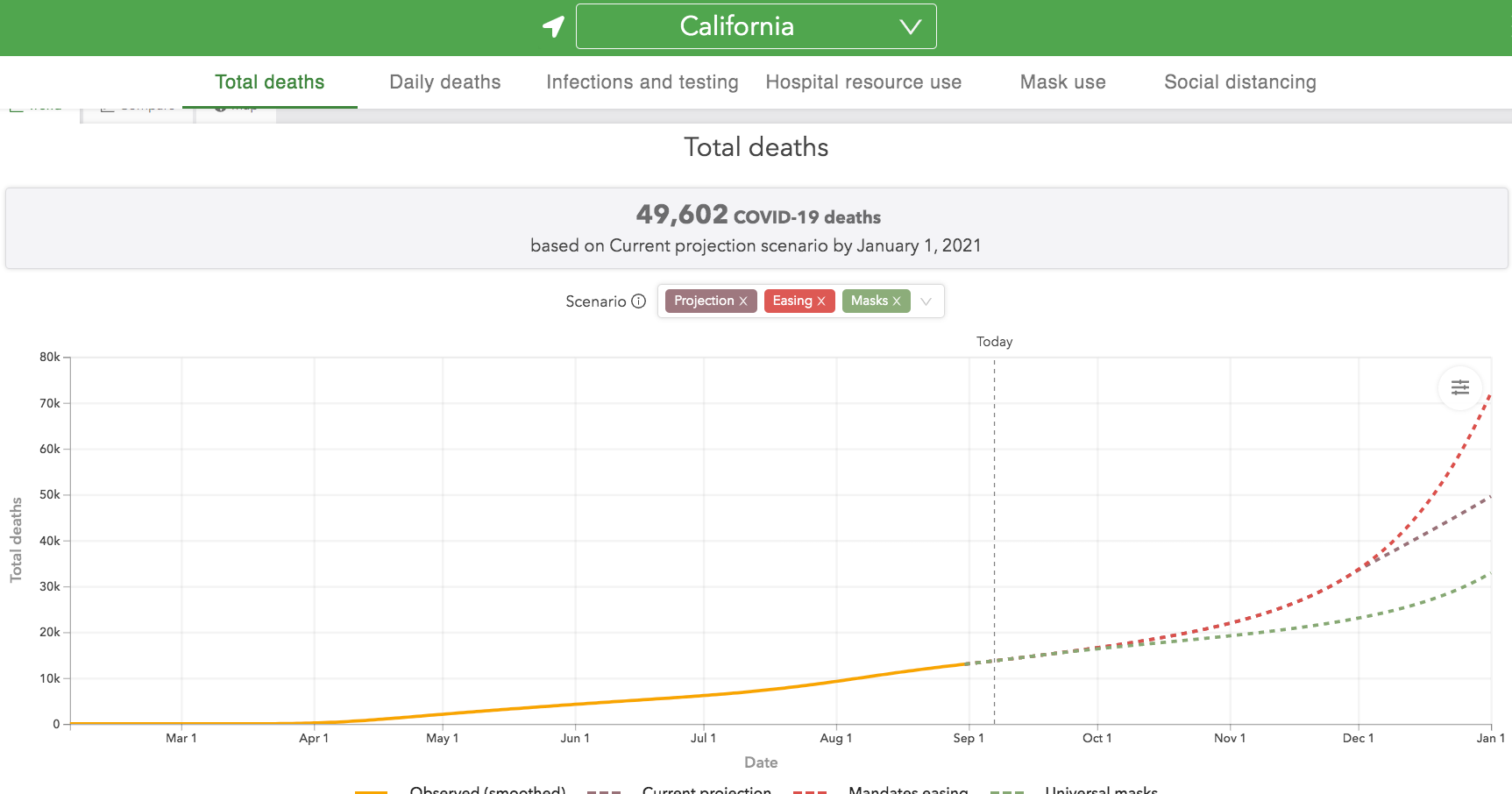Image resolution: width=1512 pixels, height=794 pixels.
Task: Open the Social distancing tab
Action: pyautogui.click(x=1239, y=82)
